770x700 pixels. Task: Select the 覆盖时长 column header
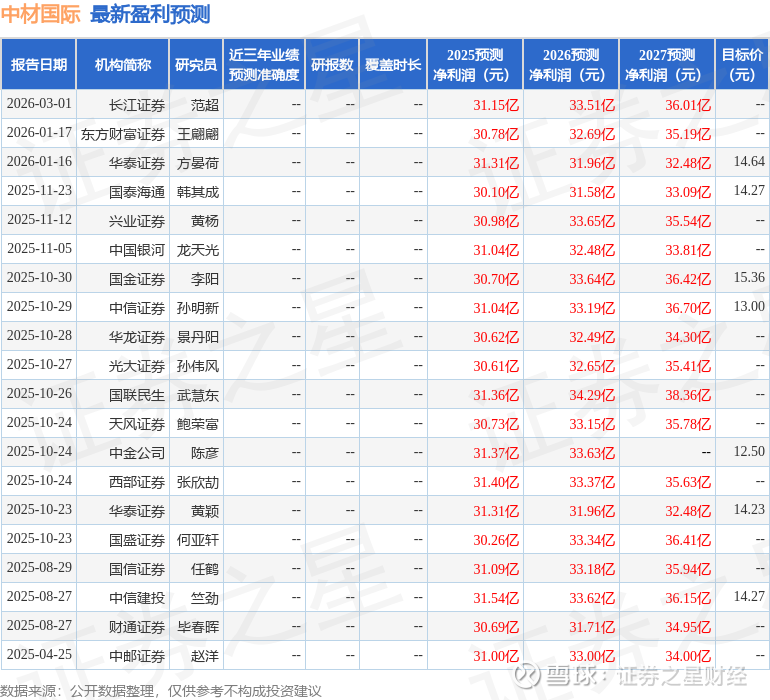point(393,65)
